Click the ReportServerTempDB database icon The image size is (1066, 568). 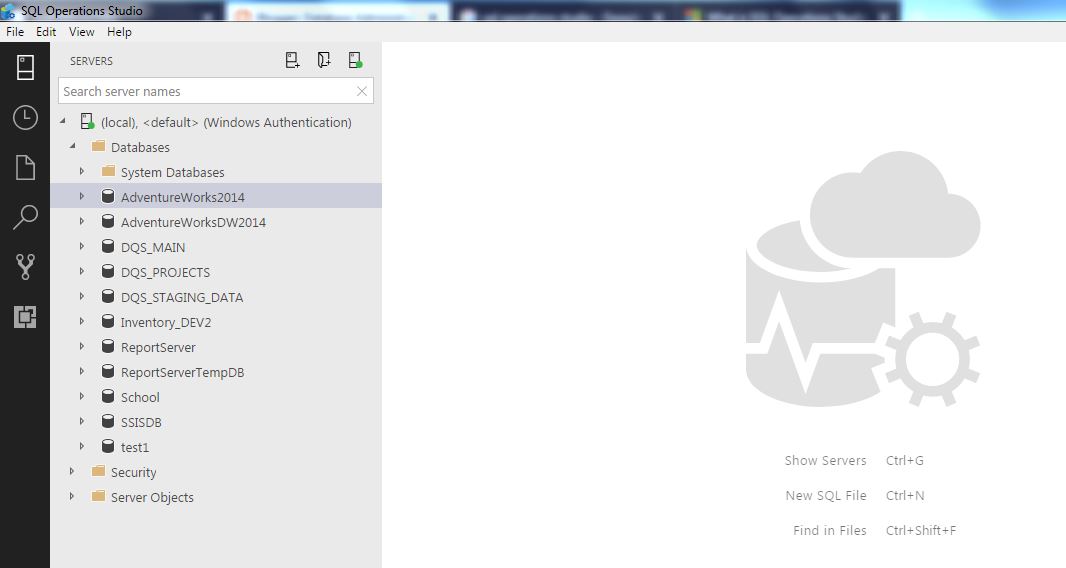(x=107, y=371)
